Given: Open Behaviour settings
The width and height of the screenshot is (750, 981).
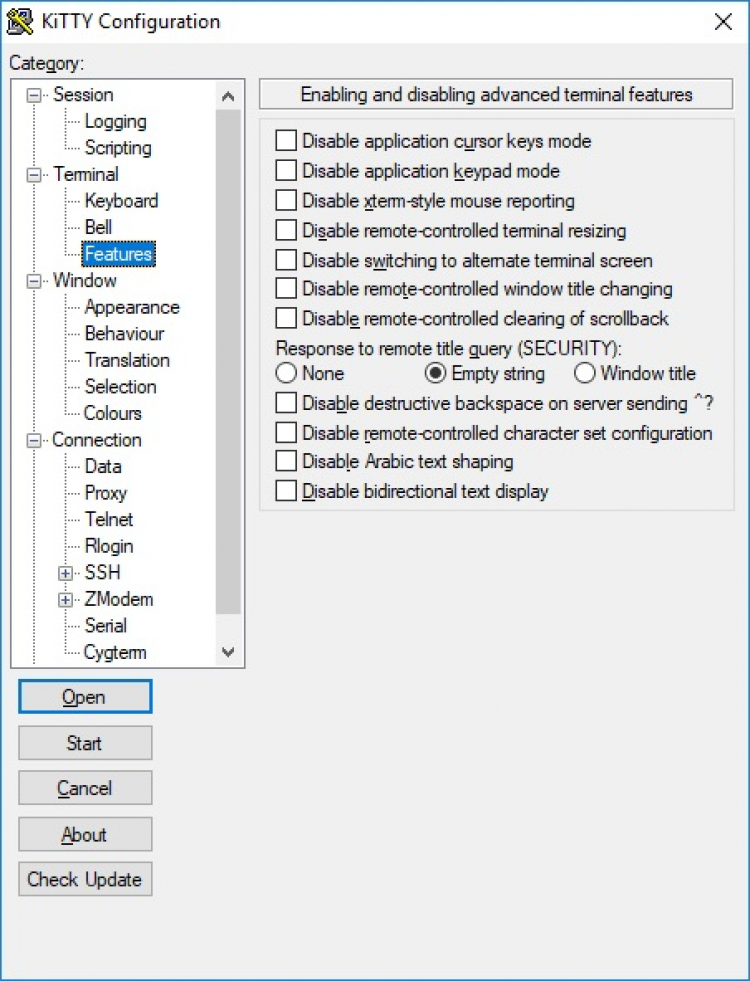Looking at the screenshot, I should point(124,333).
